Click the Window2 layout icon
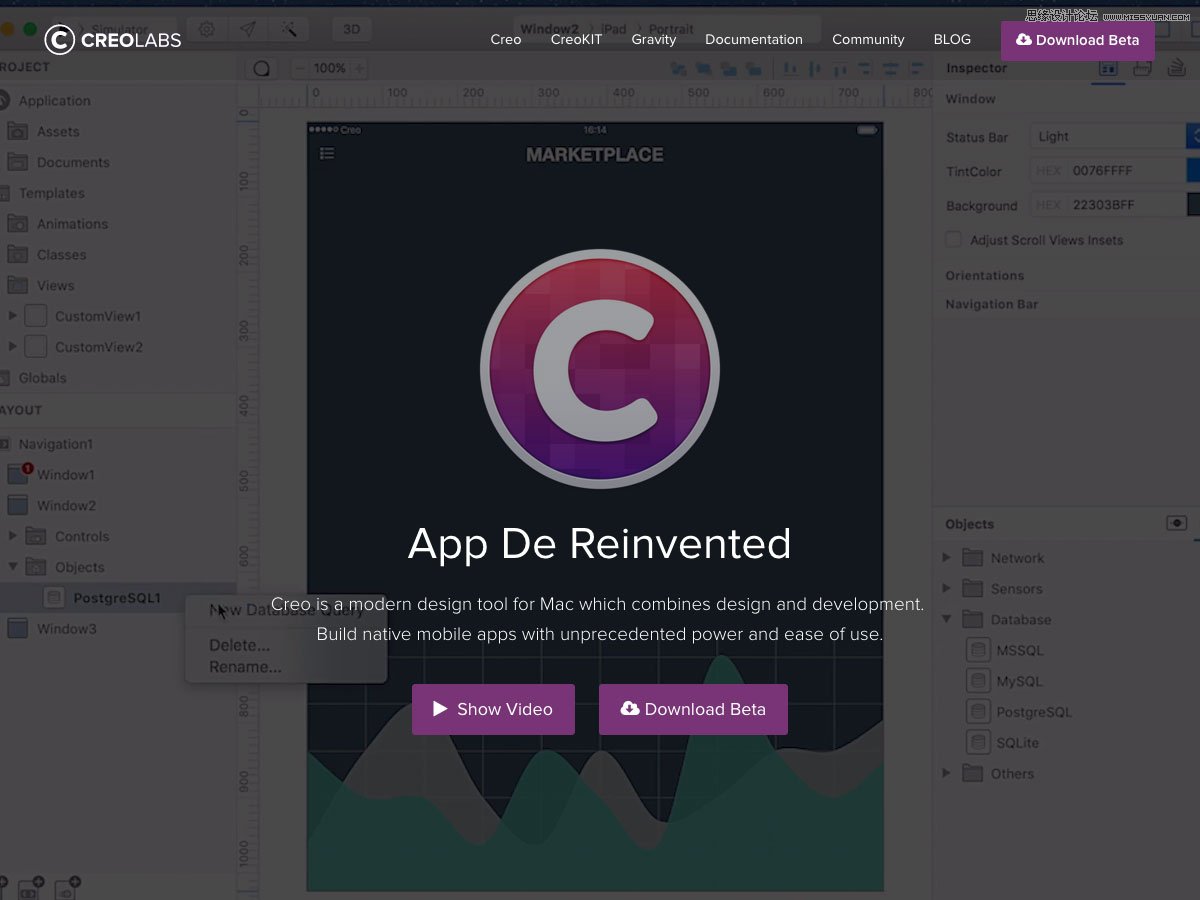1200x900 pixels. tap(18, 505)
